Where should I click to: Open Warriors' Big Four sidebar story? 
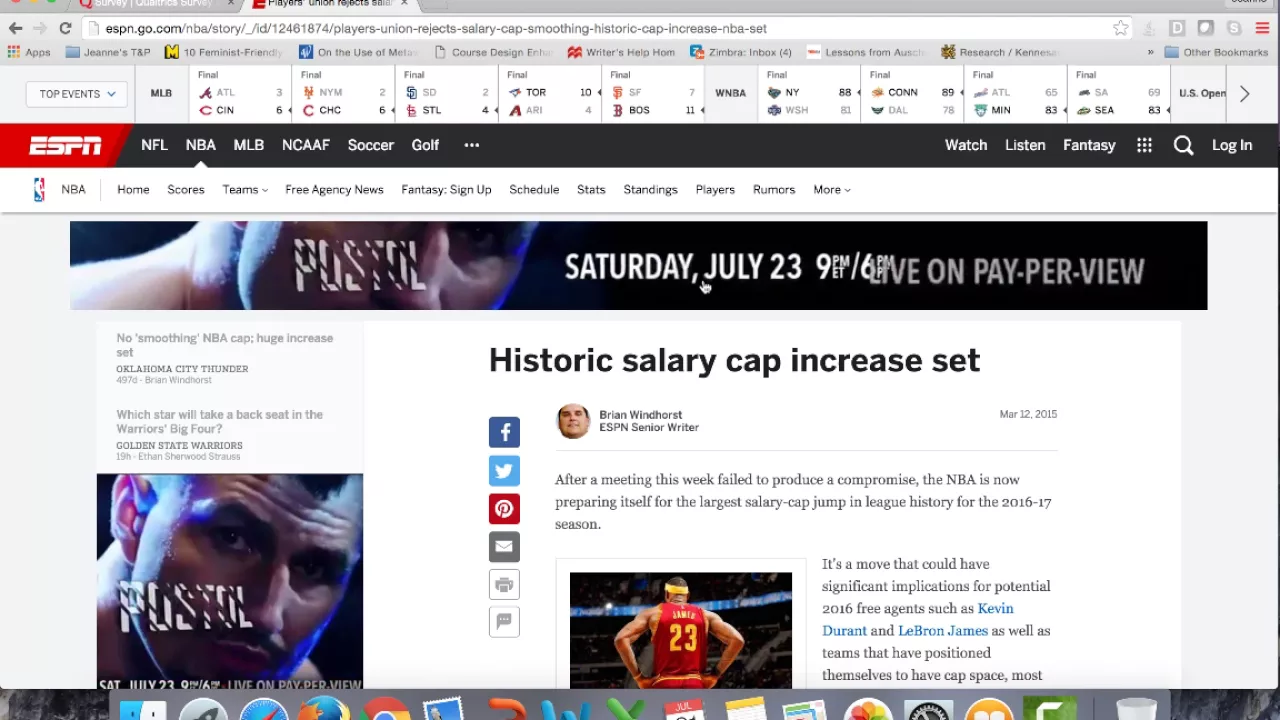(x=219, y=421)
